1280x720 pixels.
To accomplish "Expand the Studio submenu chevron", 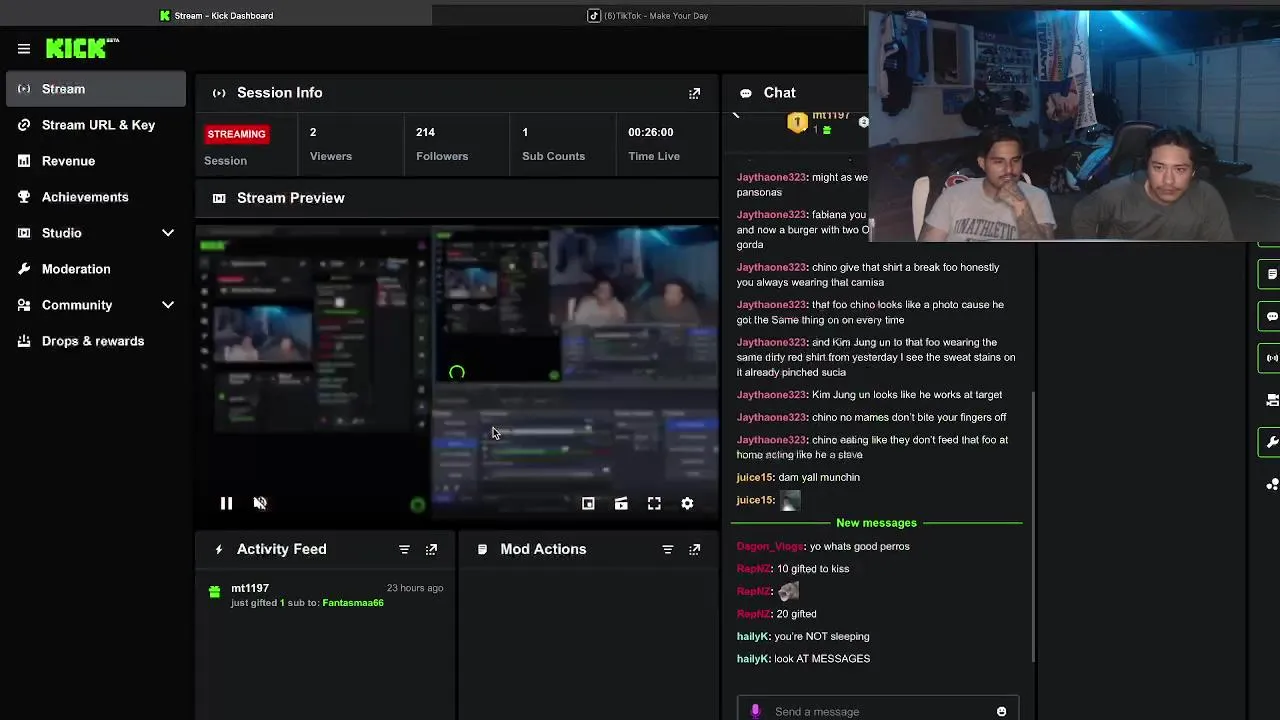I will coord(168,233).
